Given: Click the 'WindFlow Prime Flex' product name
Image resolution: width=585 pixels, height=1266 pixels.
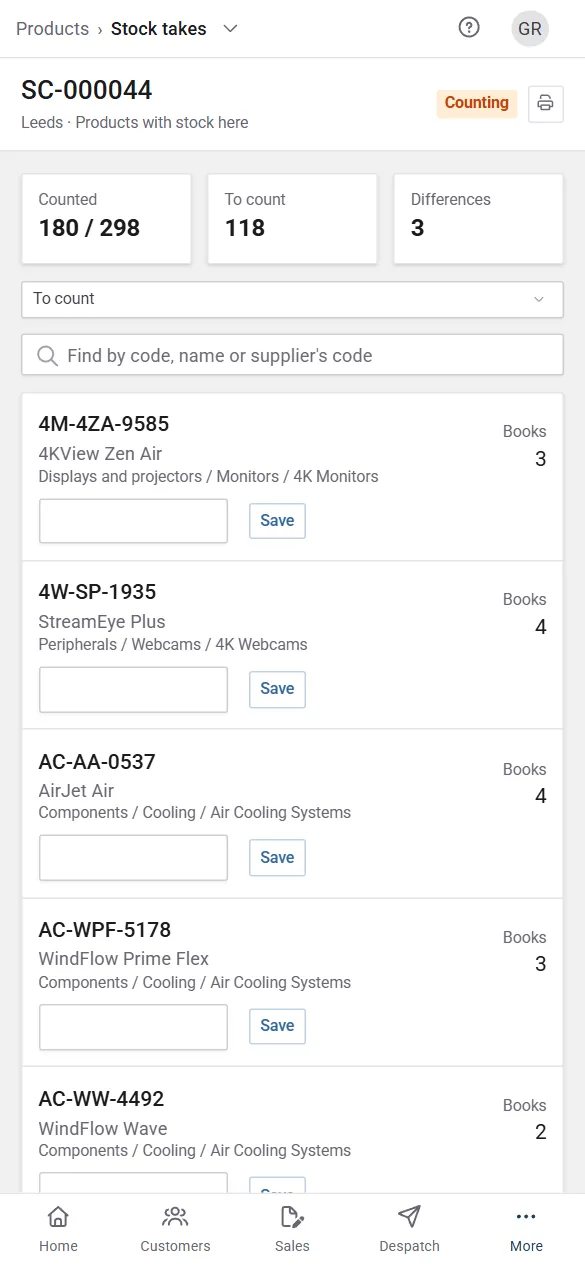Looking at the screenshot, I should [x=124, y=959].
